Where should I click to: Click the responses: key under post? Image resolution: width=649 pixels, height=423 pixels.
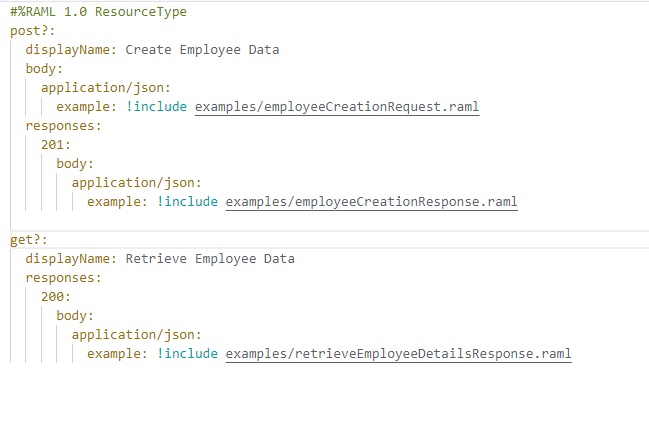63,126
